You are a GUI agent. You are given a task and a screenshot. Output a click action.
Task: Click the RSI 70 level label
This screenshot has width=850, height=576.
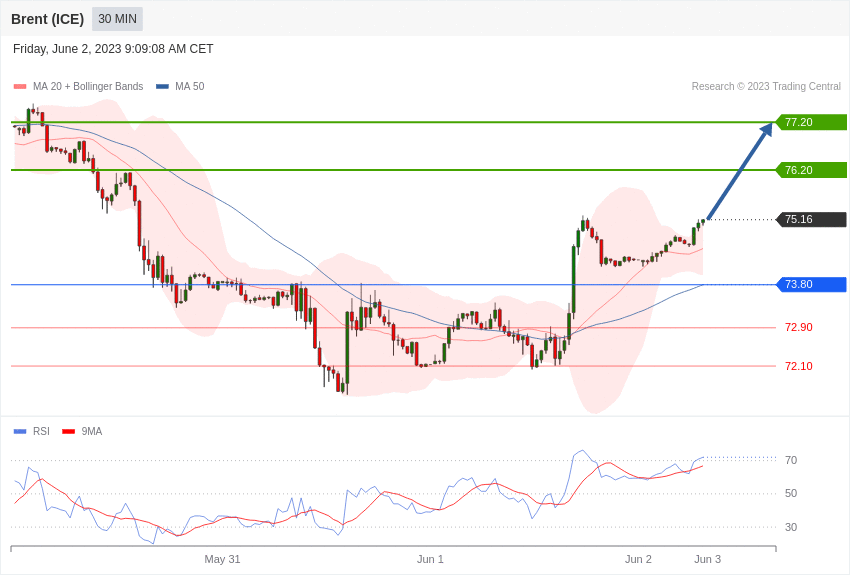tap(791, 460)
